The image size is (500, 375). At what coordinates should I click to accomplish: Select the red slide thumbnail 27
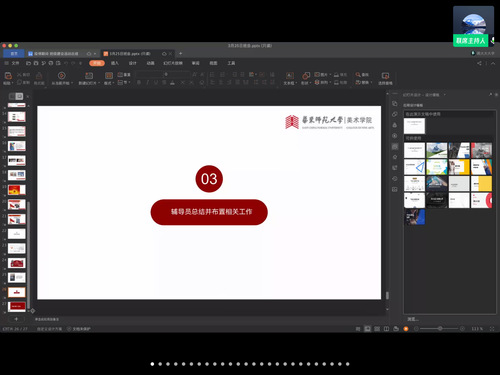17,306
